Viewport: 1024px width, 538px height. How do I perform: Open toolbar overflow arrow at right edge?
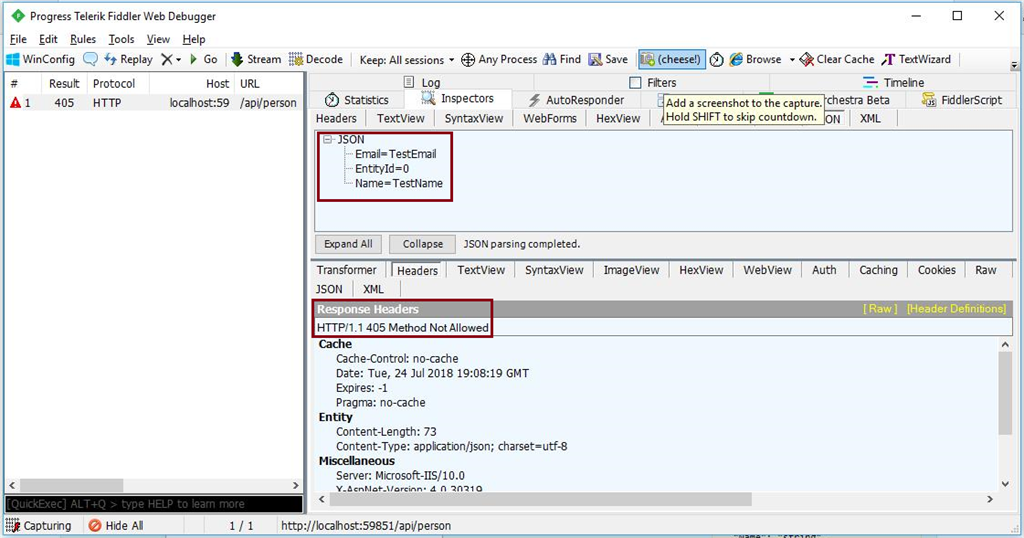pyautogui.click(x=1014, y=65)
